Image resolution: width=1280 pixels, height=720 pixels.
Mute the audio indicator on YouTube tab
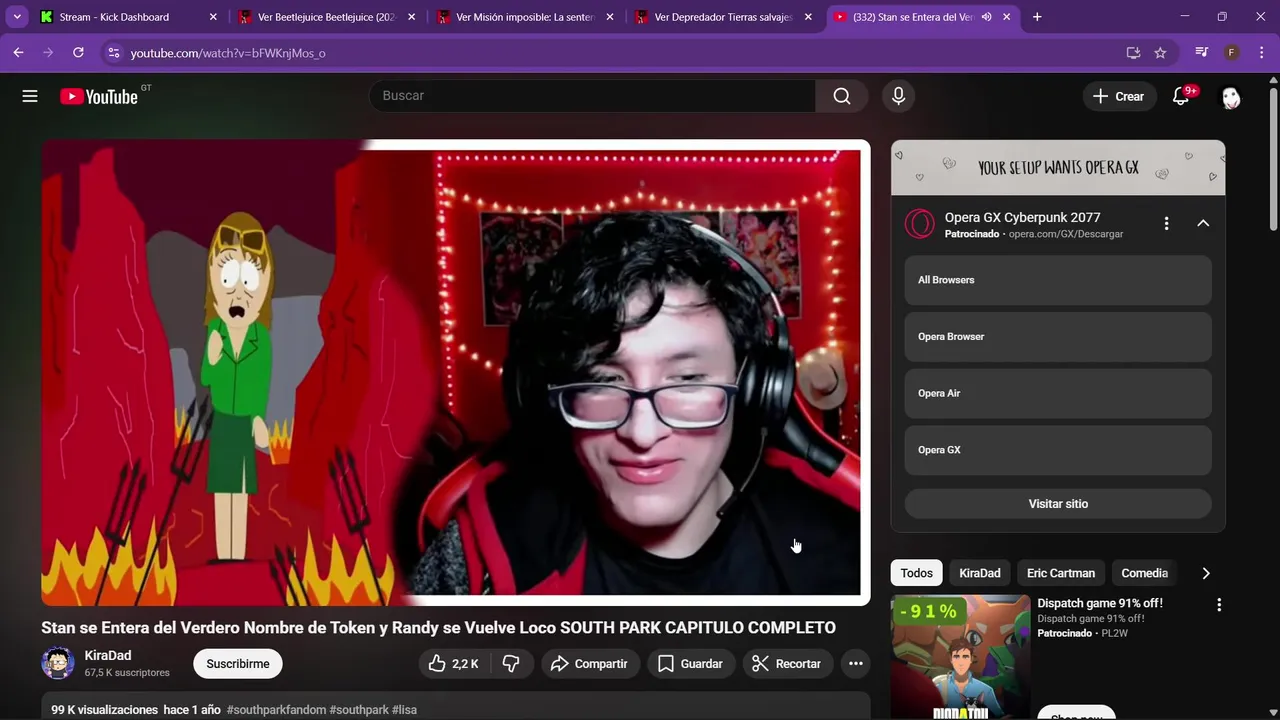point(986,17)
